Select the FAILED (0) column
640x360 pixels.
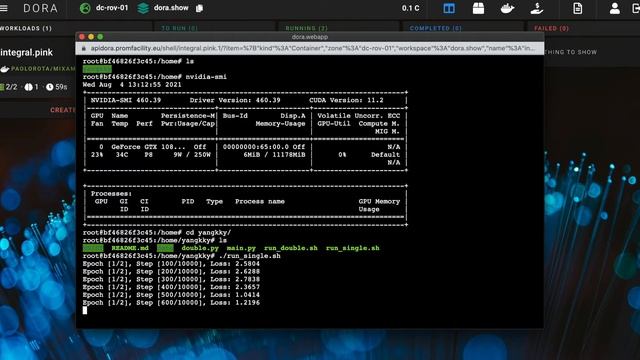pyautogui.click(x=551, y=28)
